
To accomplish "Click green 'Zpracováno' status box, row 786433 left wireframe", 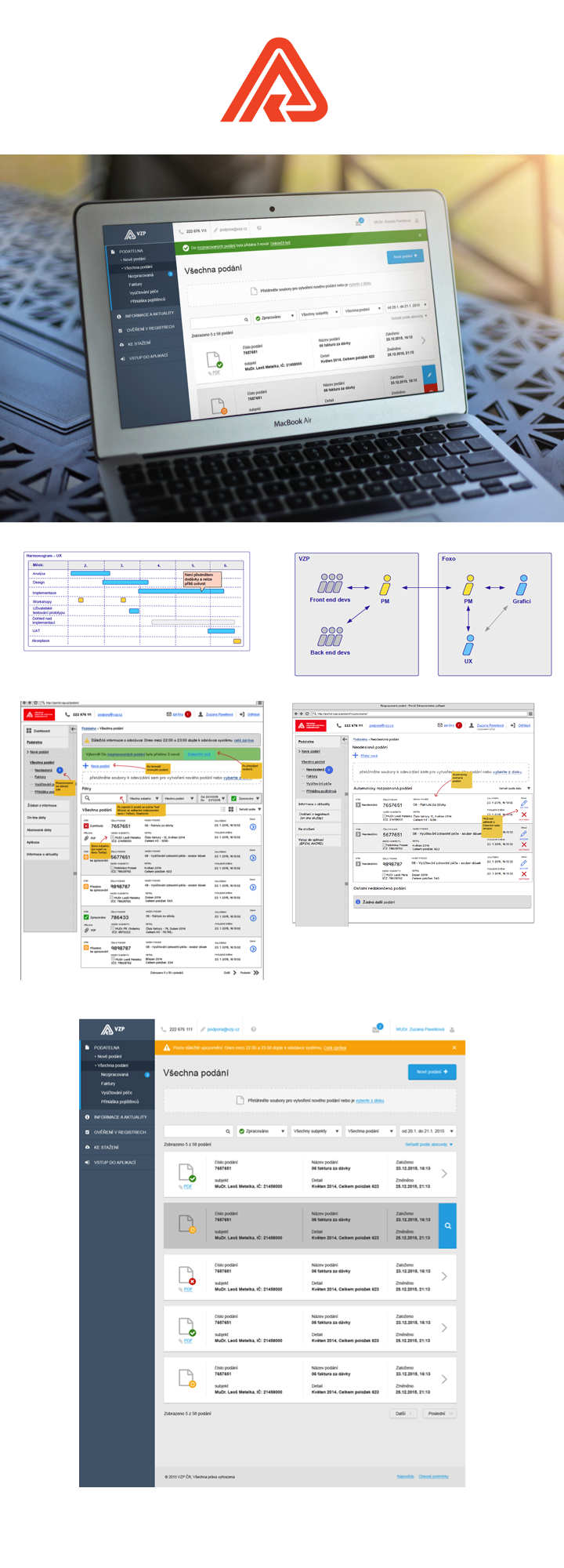I will pyautogui.click(x=86, y=916).
